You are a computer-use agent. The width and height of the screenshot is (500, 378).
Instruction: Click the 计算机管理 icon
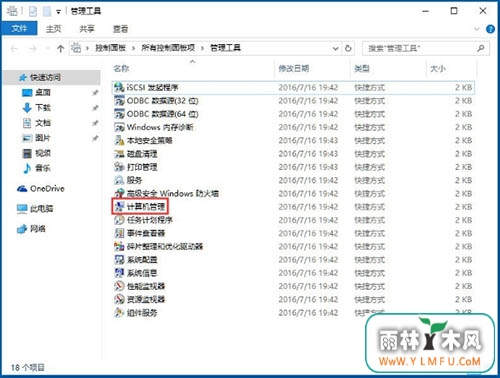[119, 207]
